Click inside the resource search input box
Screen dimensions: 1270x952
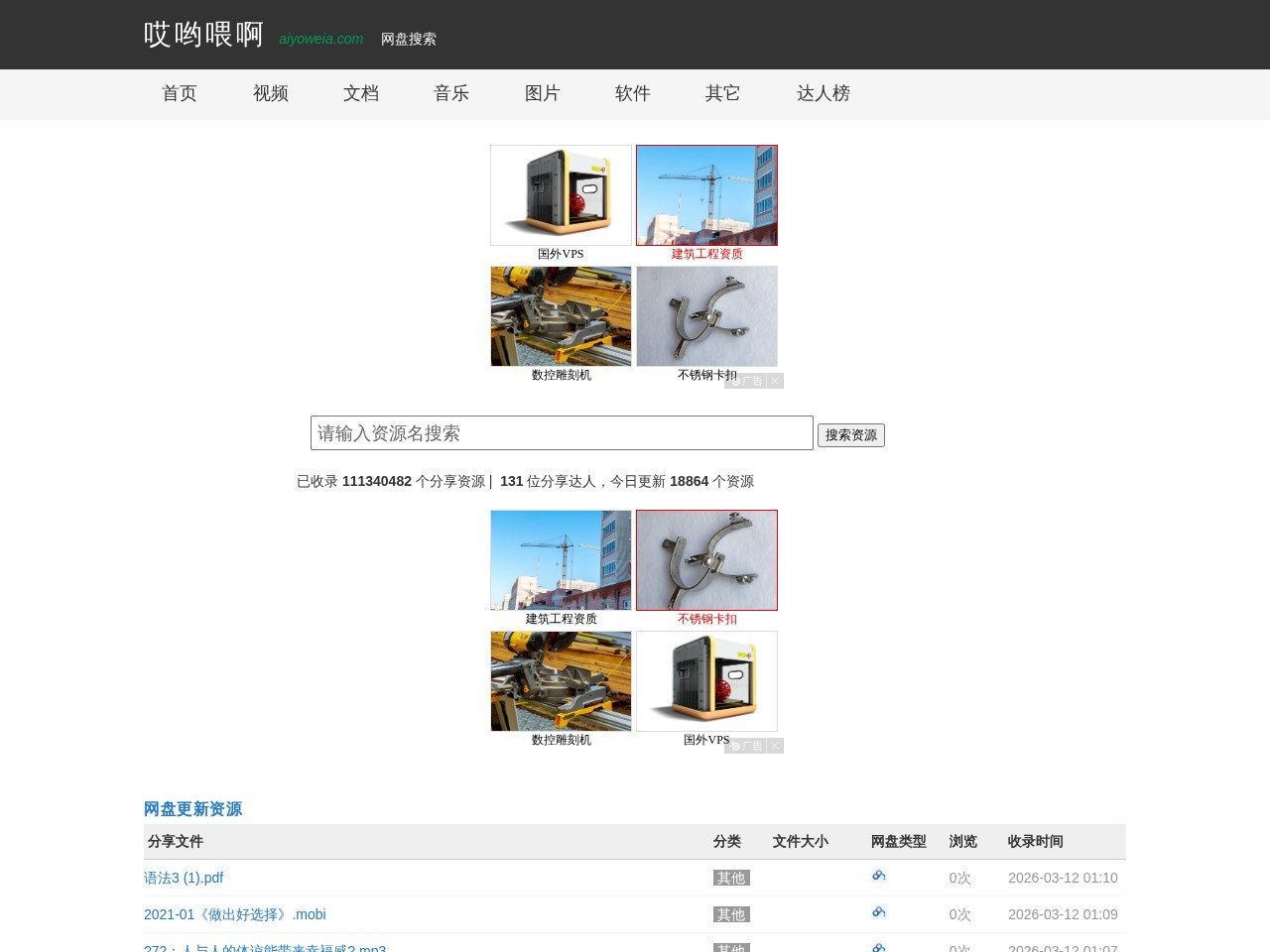click(x=562, y=433)
